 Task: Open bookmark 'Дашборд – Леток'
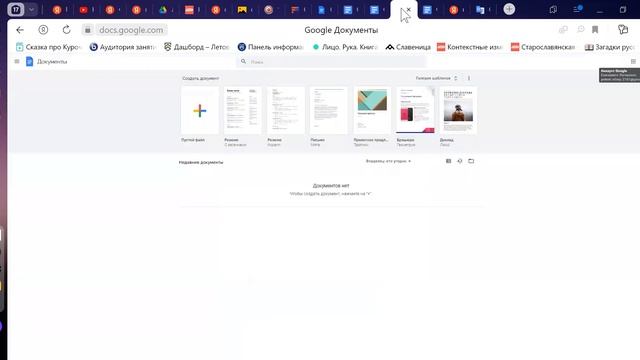196,47
